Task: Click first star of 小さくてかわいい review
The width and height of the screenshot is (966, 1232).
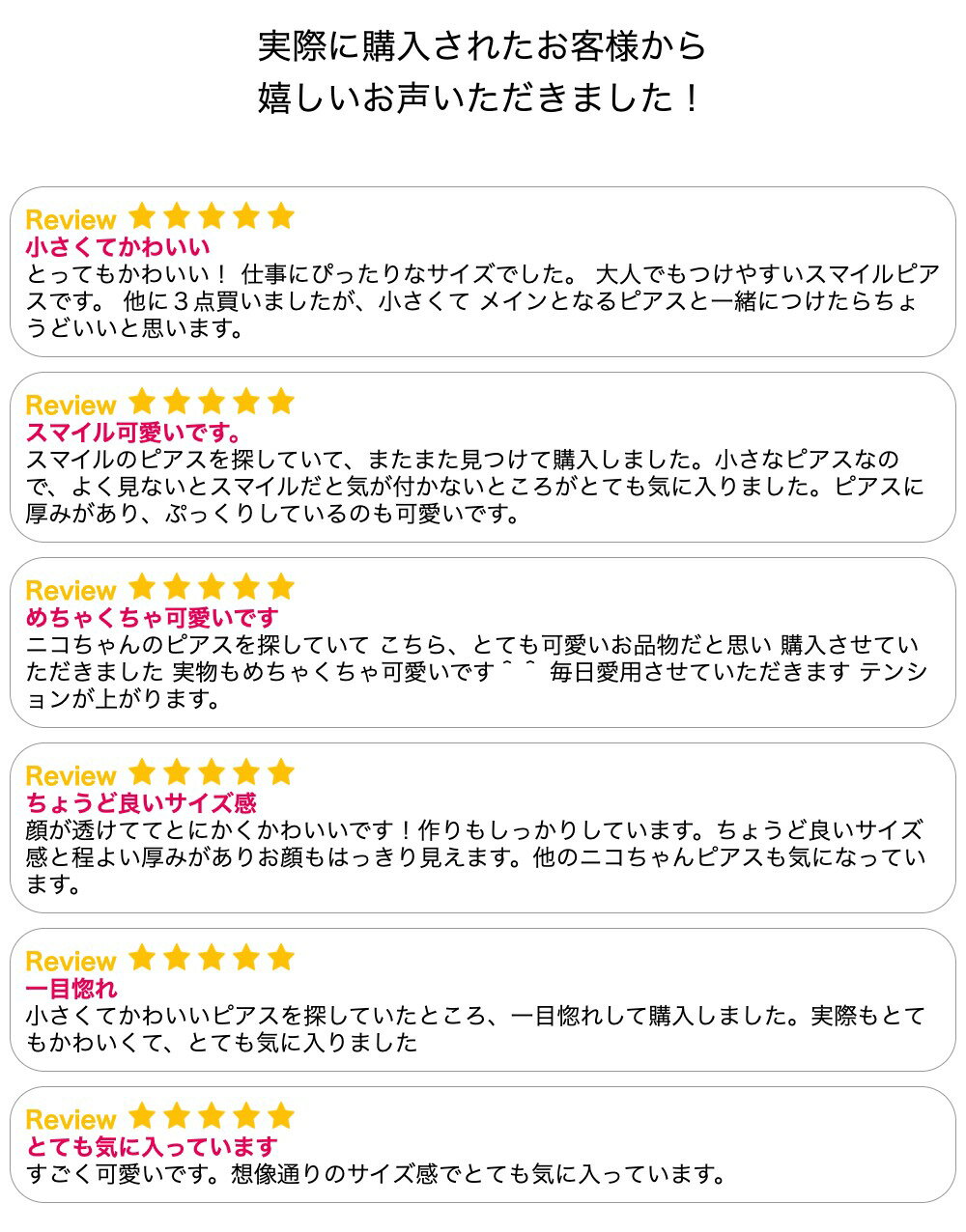Action: click(142, 215)
